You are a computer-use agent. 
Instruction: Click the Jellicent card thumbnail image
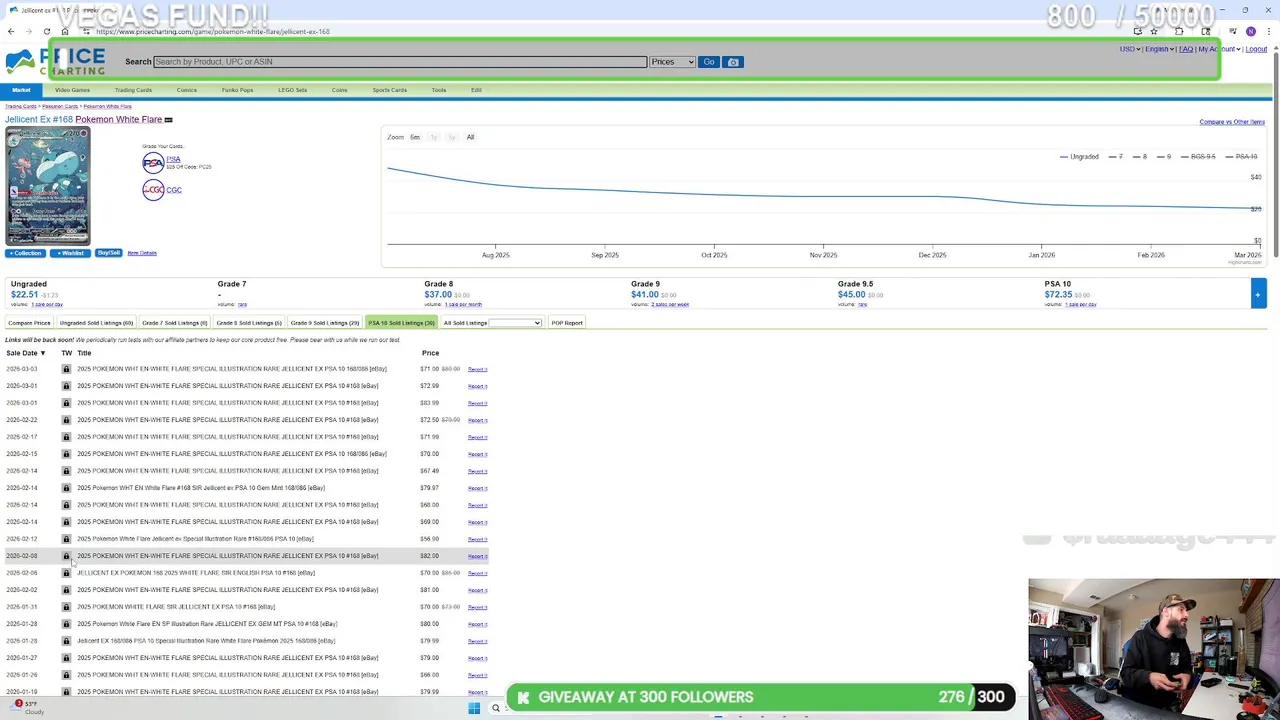[x=48, y=187]
